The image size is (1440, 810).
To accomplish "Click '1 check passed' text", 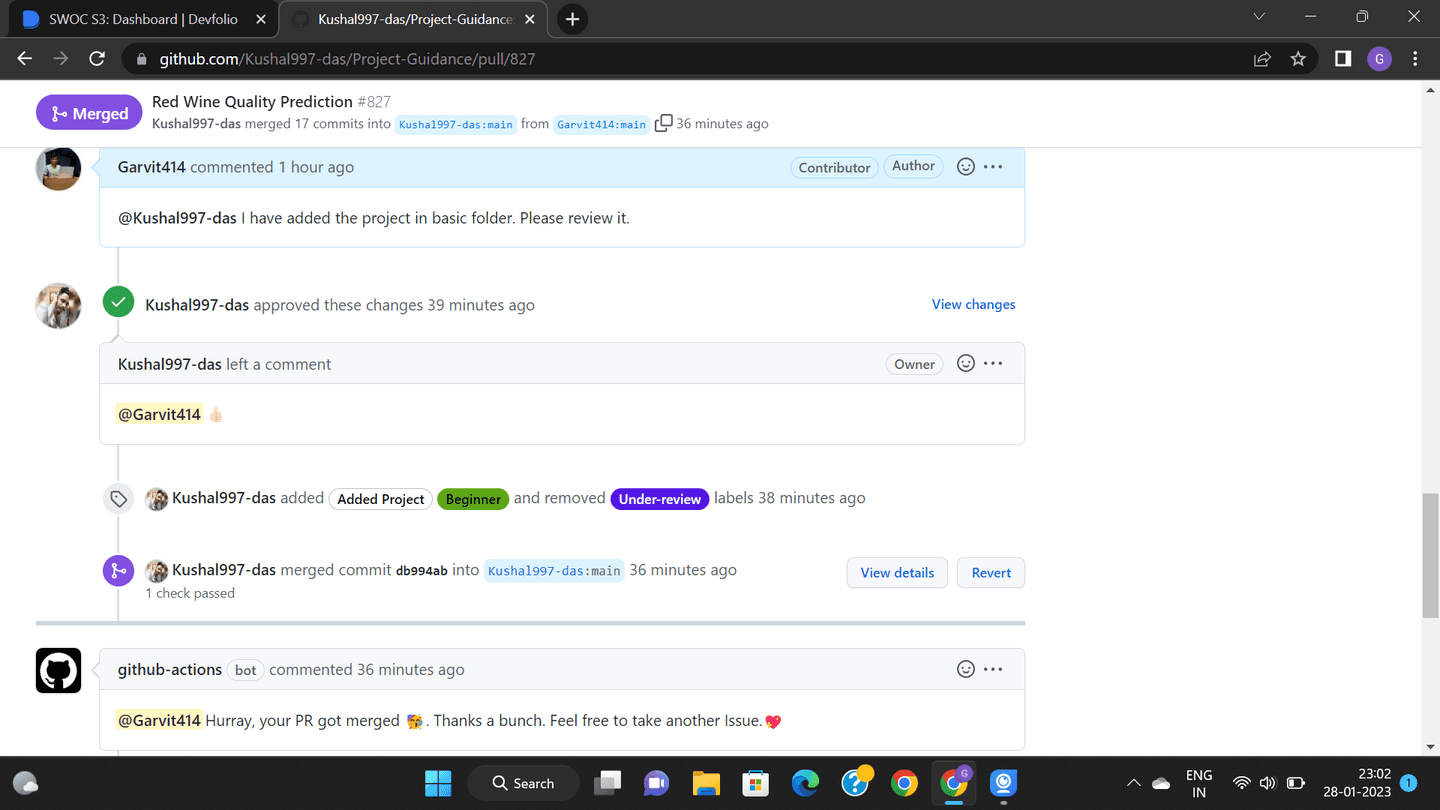I will click(190, 593).
